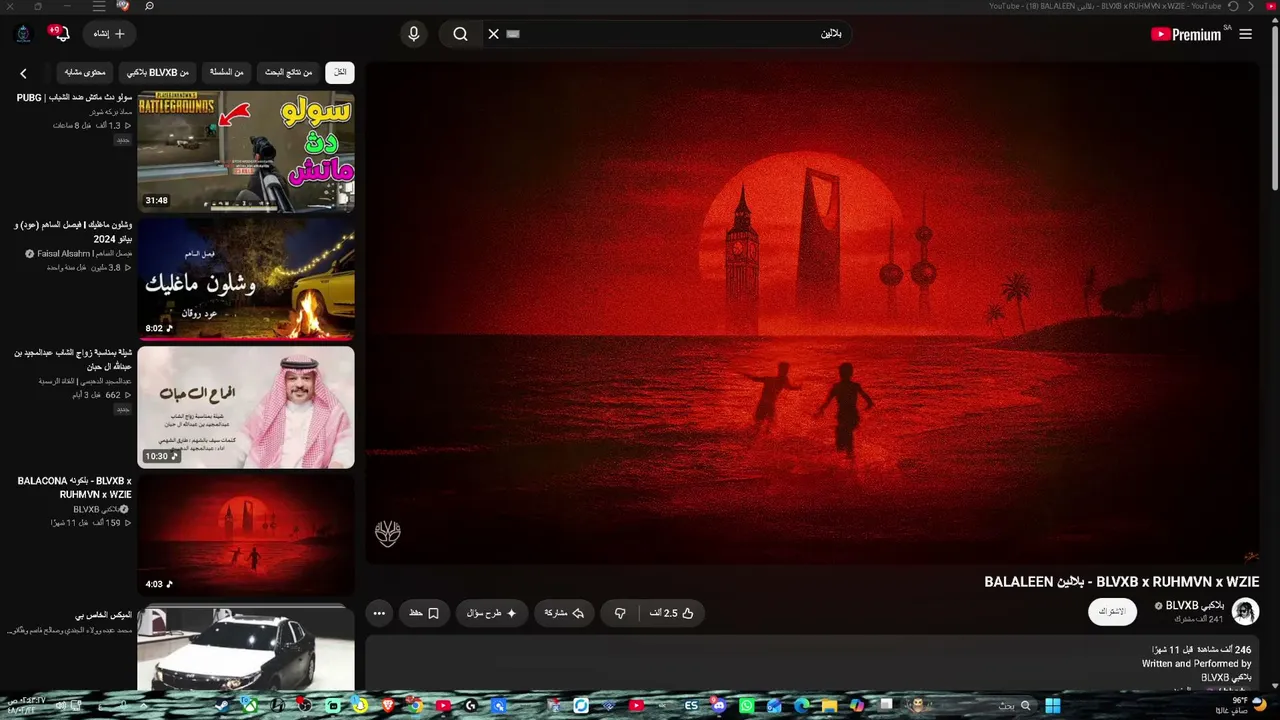Select the 'من السلسلة' chip

pyautogui.click(x=227, y=73)
